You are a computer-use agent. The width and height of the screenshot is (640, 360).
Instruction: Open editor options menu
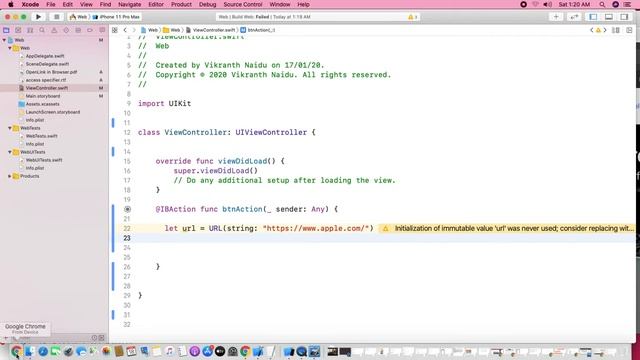[x=616, y=30]
